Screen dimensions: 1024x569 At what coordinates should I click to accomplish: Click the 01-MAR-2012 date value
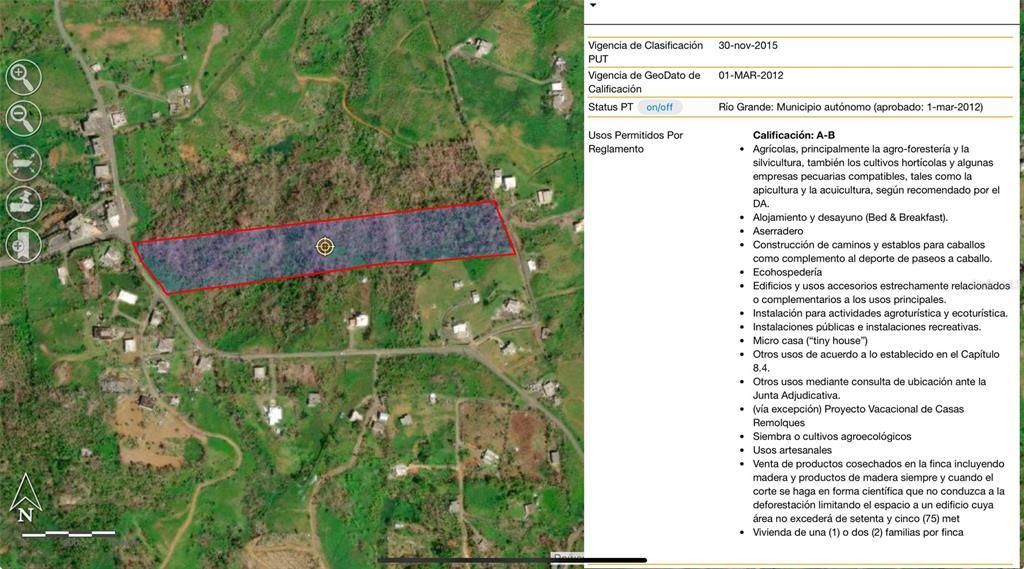click(750, 75)
